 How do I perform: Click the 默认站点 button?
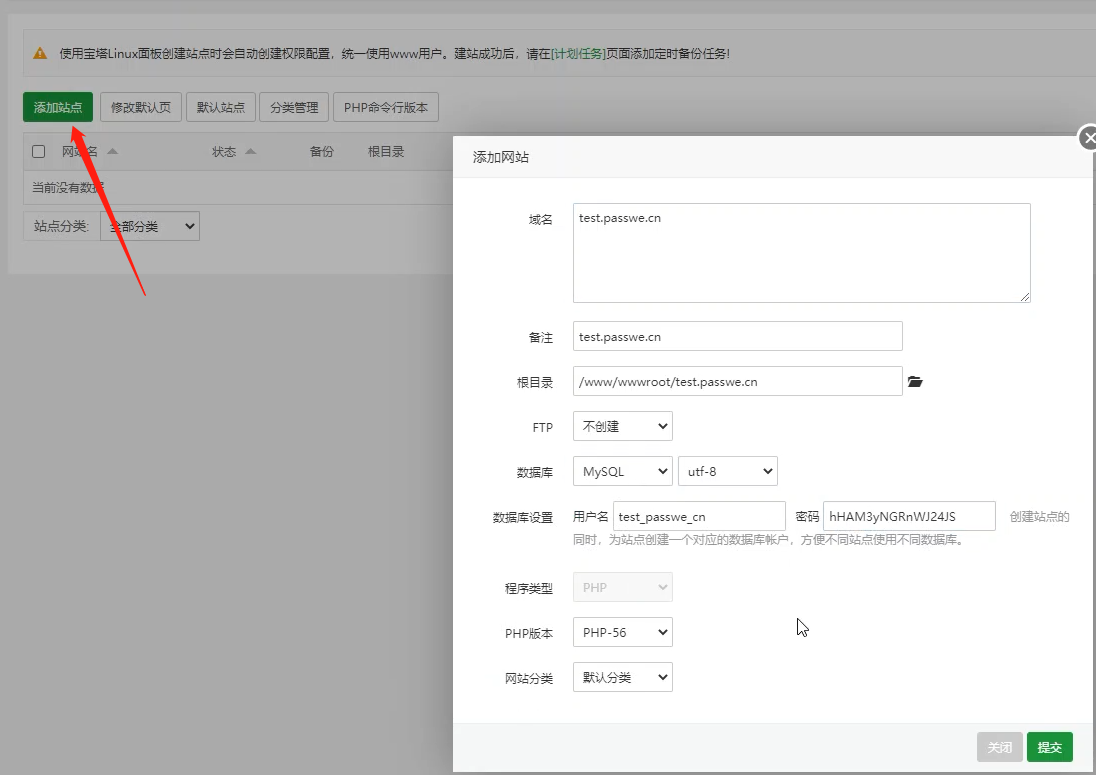coord(221,107)
